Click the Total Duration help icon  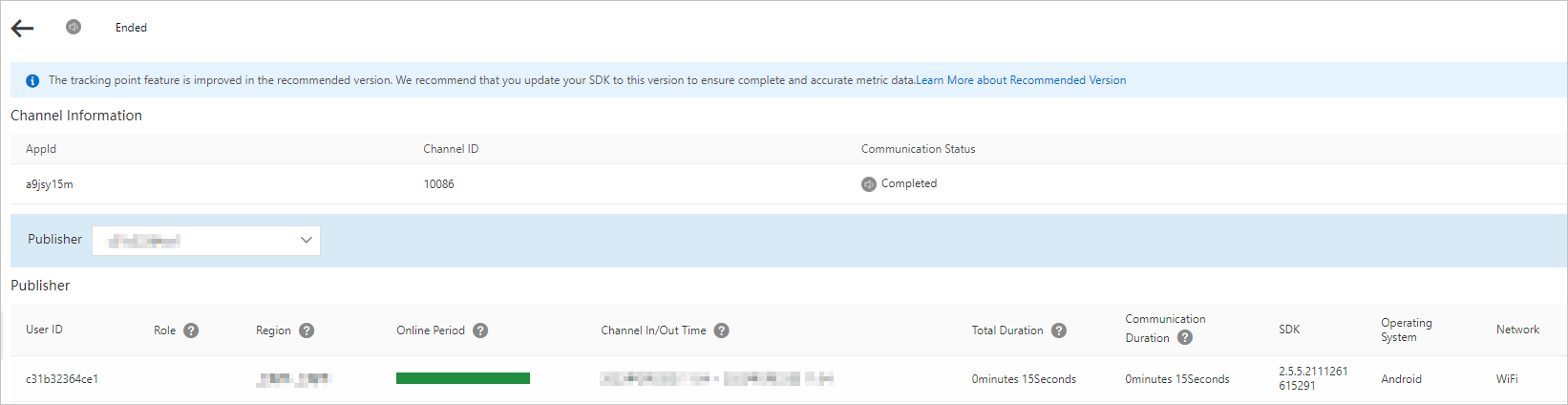(x=1059, y=330)
